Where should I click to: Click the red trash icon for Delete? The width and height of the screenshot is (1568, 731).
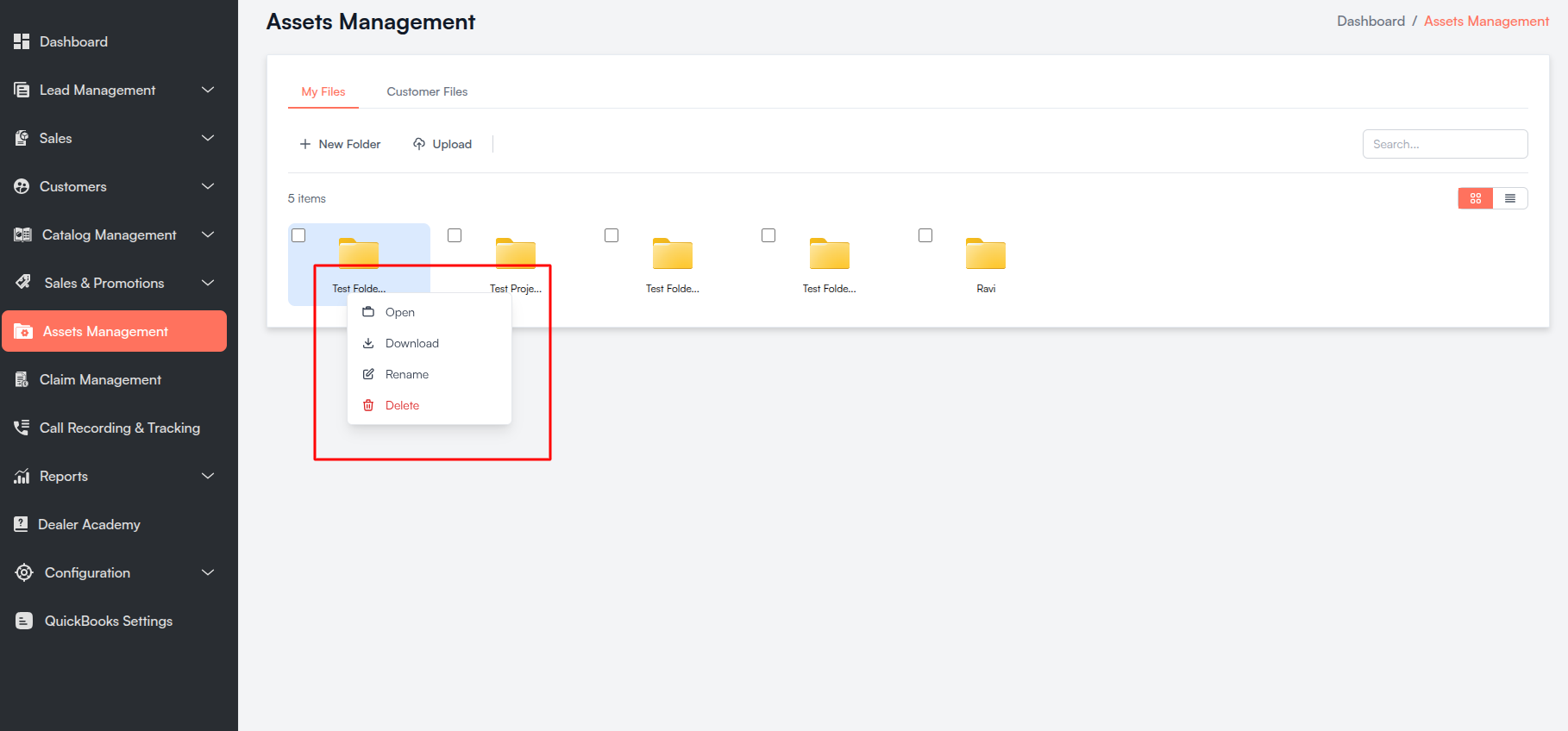(x=368, y=405)
